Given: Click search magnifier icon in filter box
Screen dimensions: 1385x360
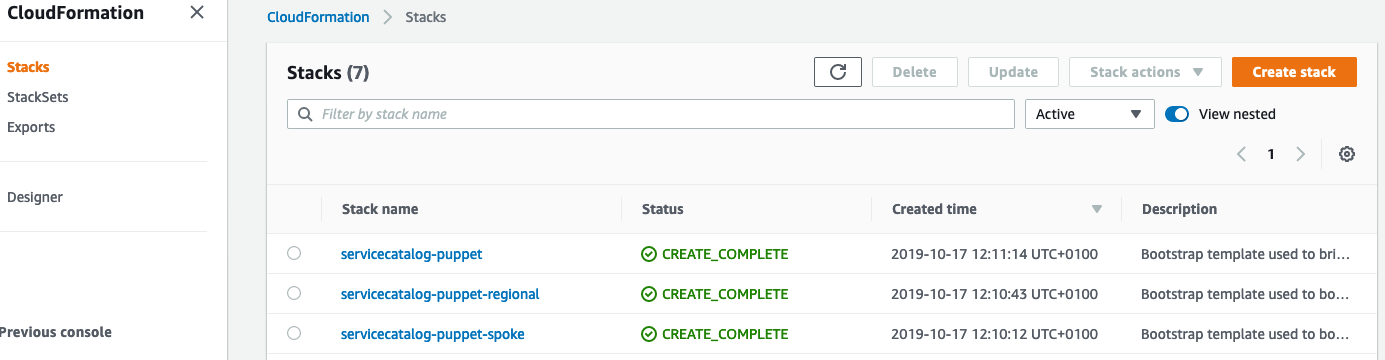Looking at the screenshot, I should pyautogui.click(x=304, y=114).
